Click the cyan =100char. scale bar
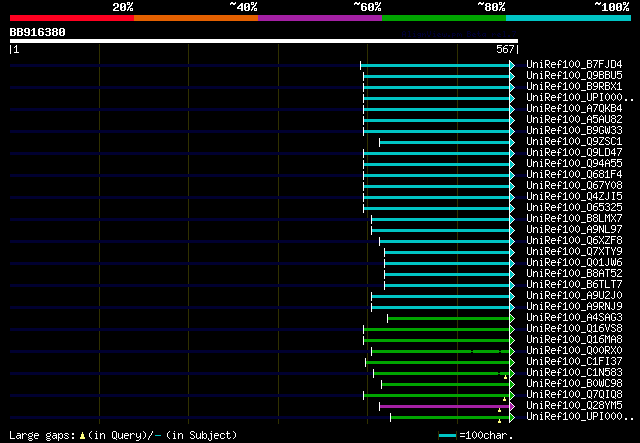This screenshot has width=640, height=443. click(x=447, y=436)
